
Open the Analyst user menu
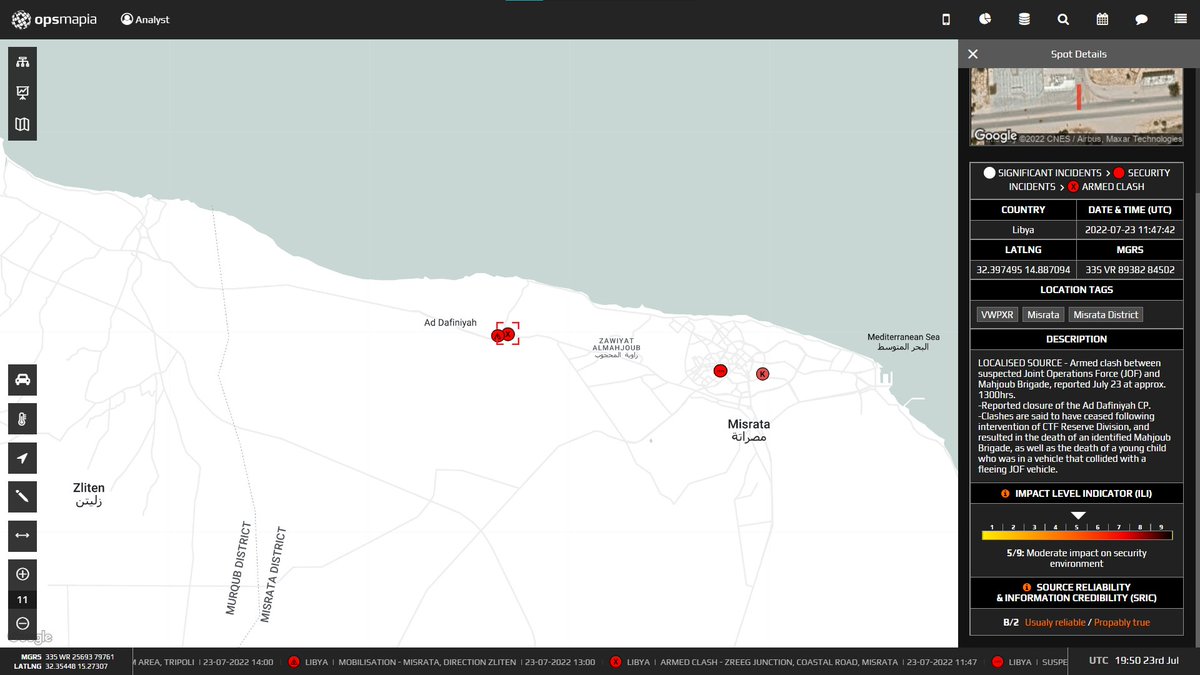point(145,19)
